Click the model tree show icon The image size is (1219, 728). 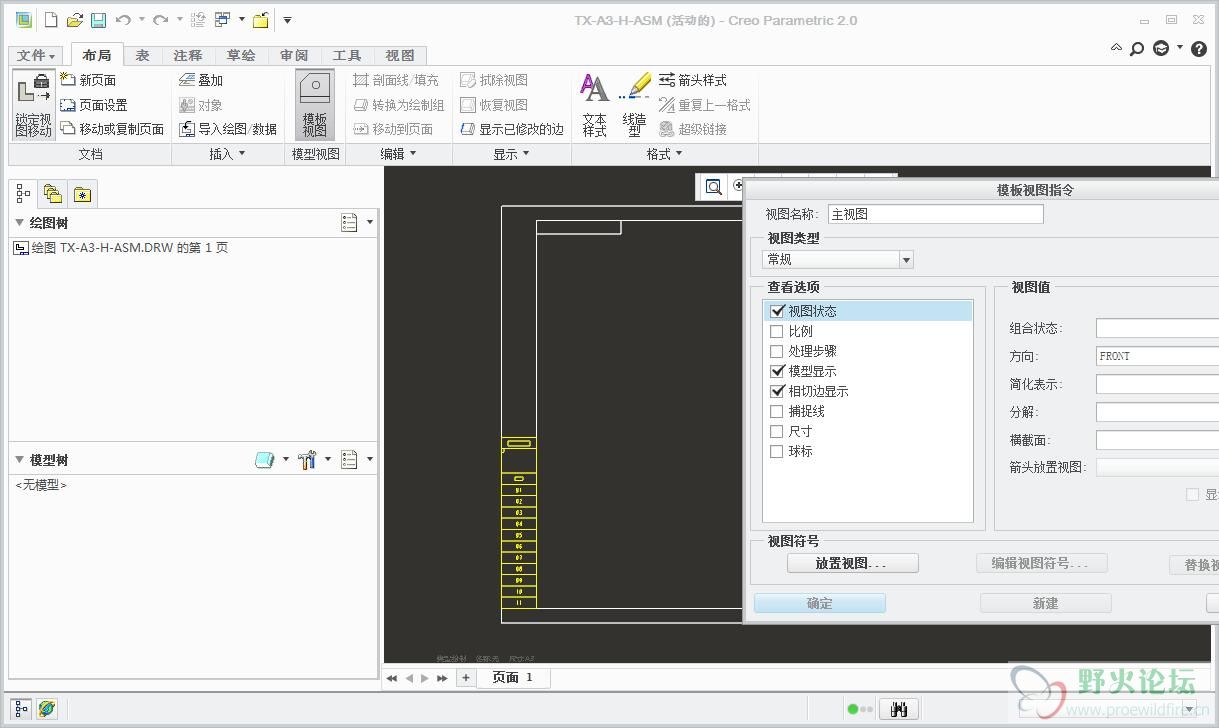click(x=264, y=459)
